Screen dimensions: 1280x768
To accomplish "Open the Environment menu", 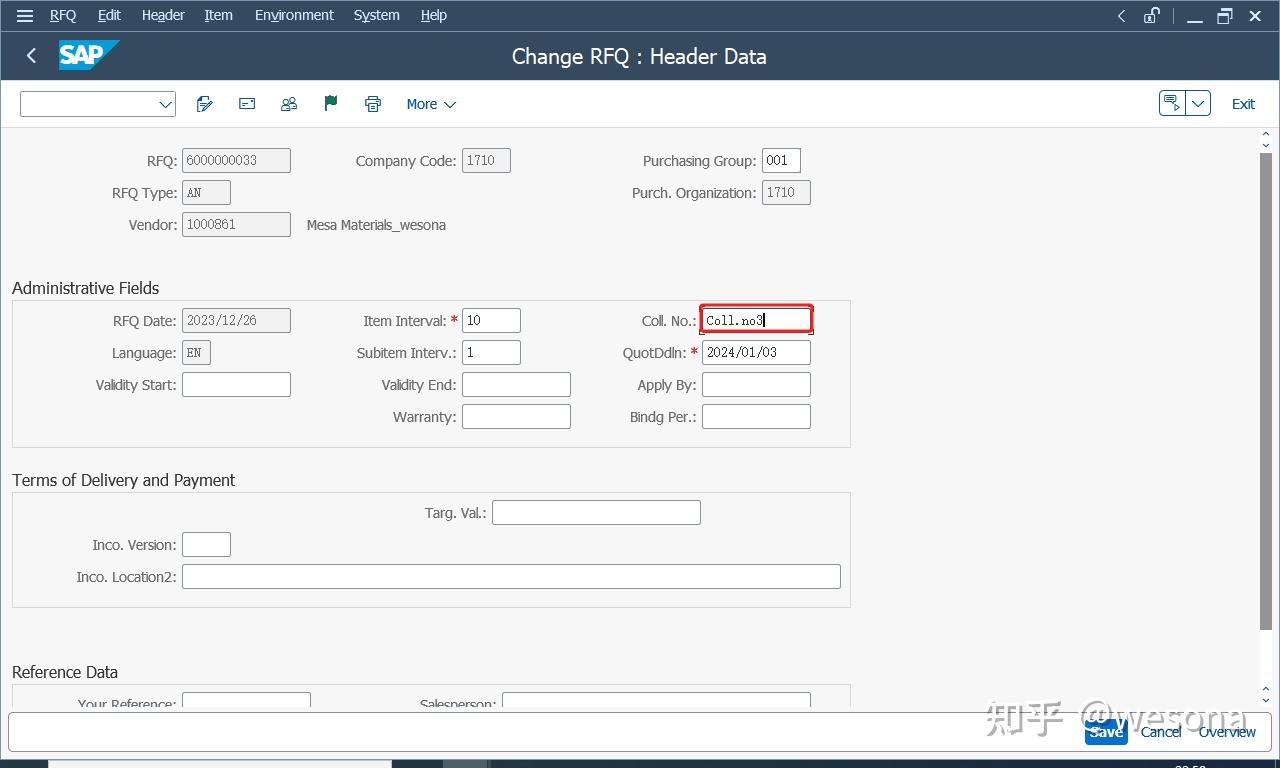I will click(x=293, y=15).
